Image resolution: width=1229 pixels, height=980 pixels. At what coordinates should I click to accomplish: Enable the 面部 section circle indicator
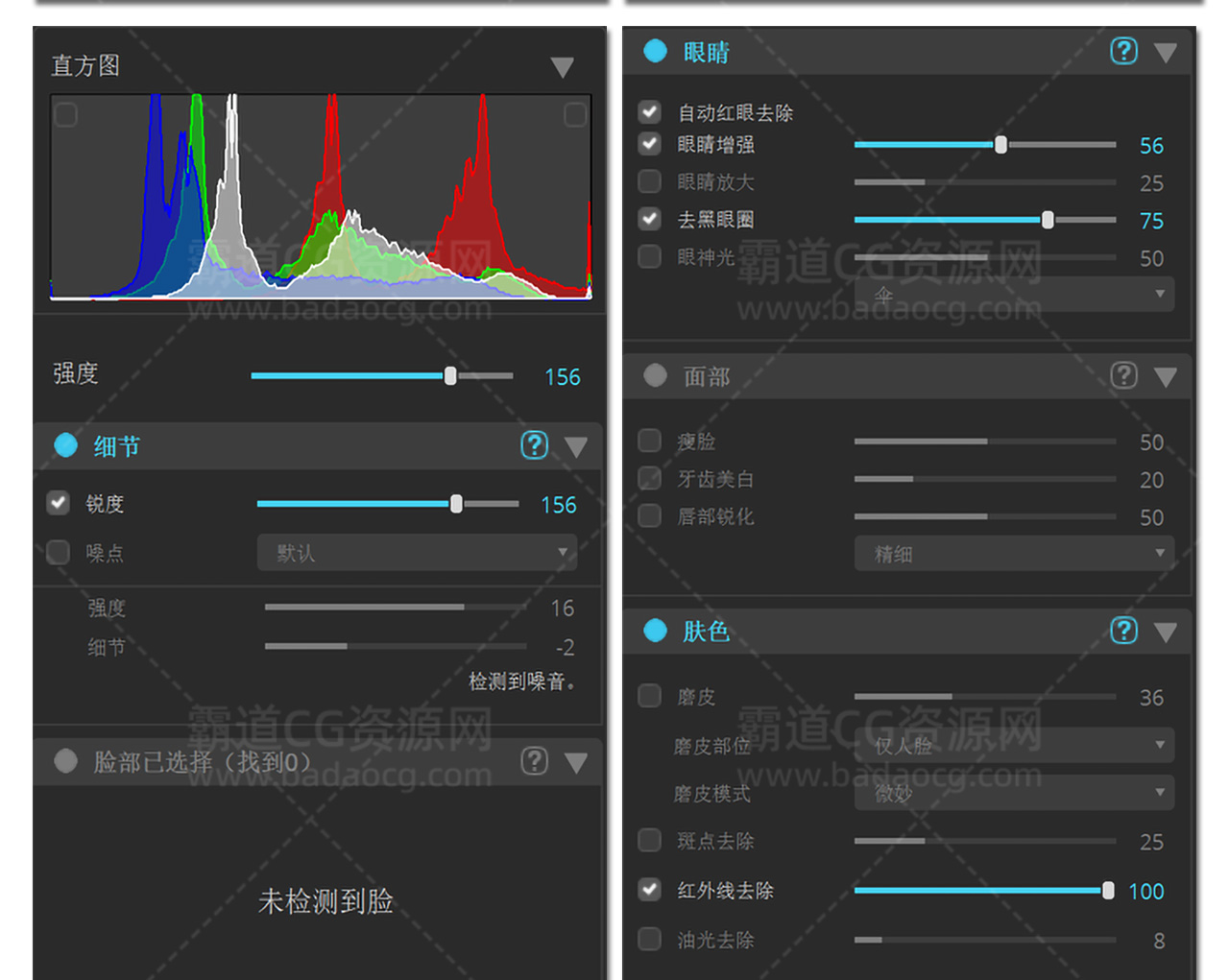point(655,375)
